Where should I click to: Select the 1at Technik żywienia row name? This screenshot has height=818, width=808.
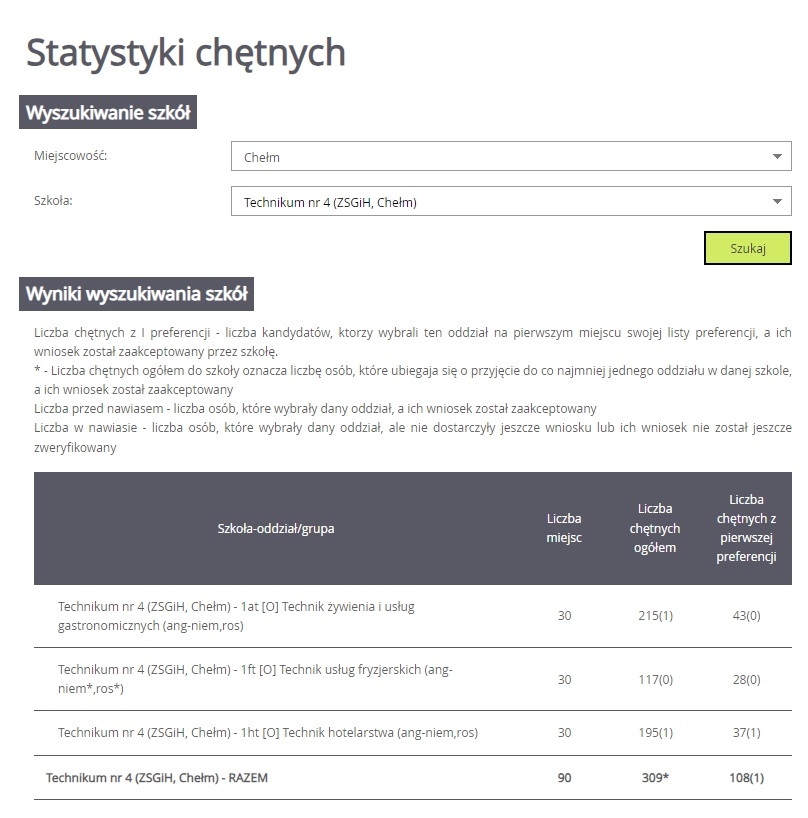tap(250, 616)
